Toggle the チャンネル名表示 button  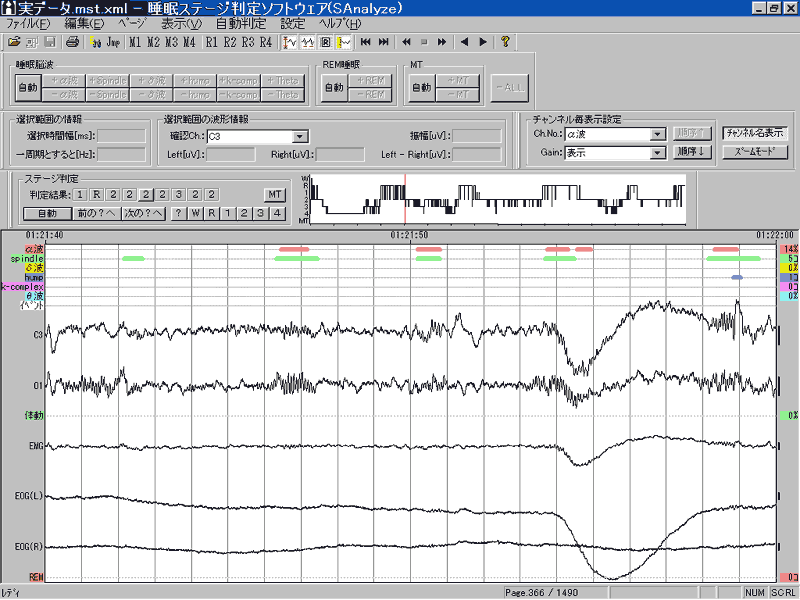755,133
